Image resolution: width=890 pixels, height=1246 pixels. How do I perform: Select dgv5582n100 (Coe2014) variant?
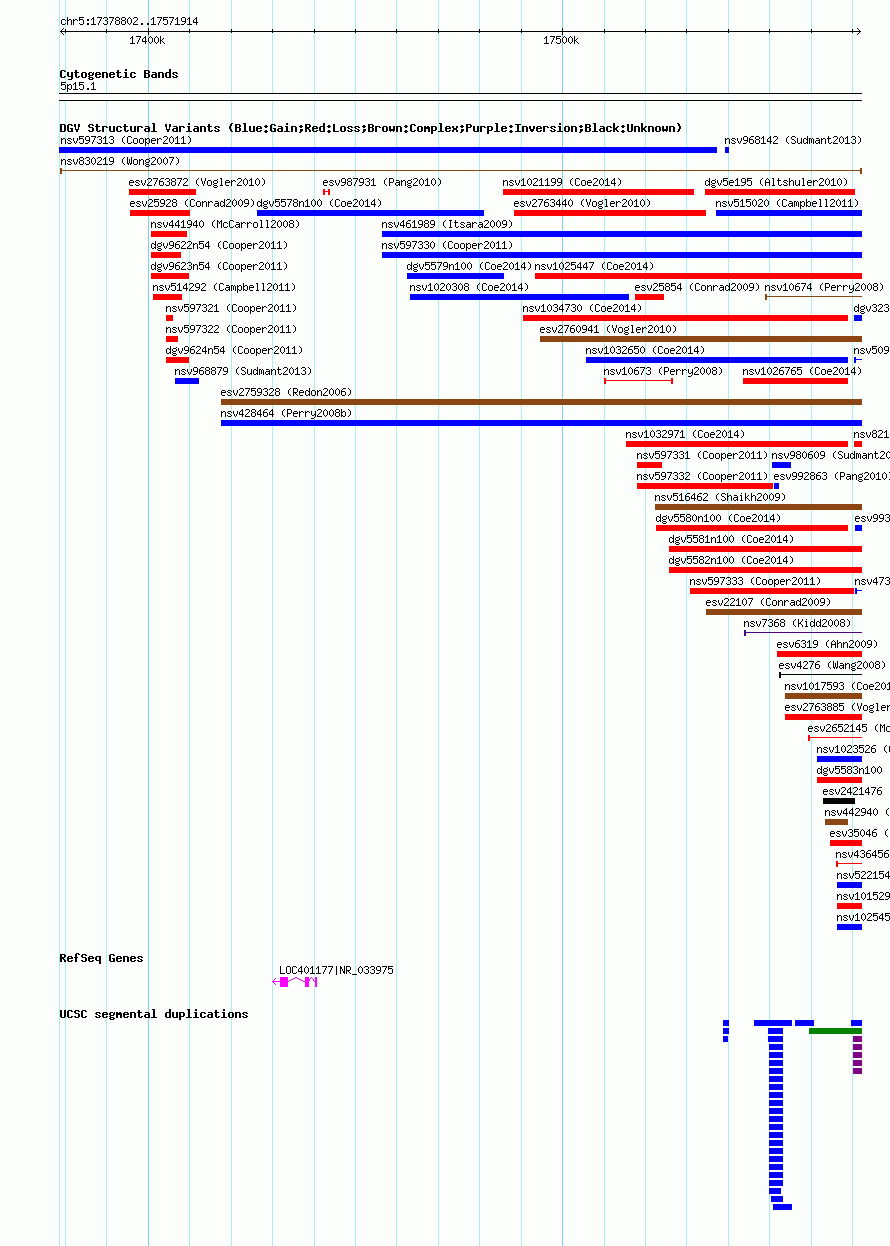(x=765, y=570)
